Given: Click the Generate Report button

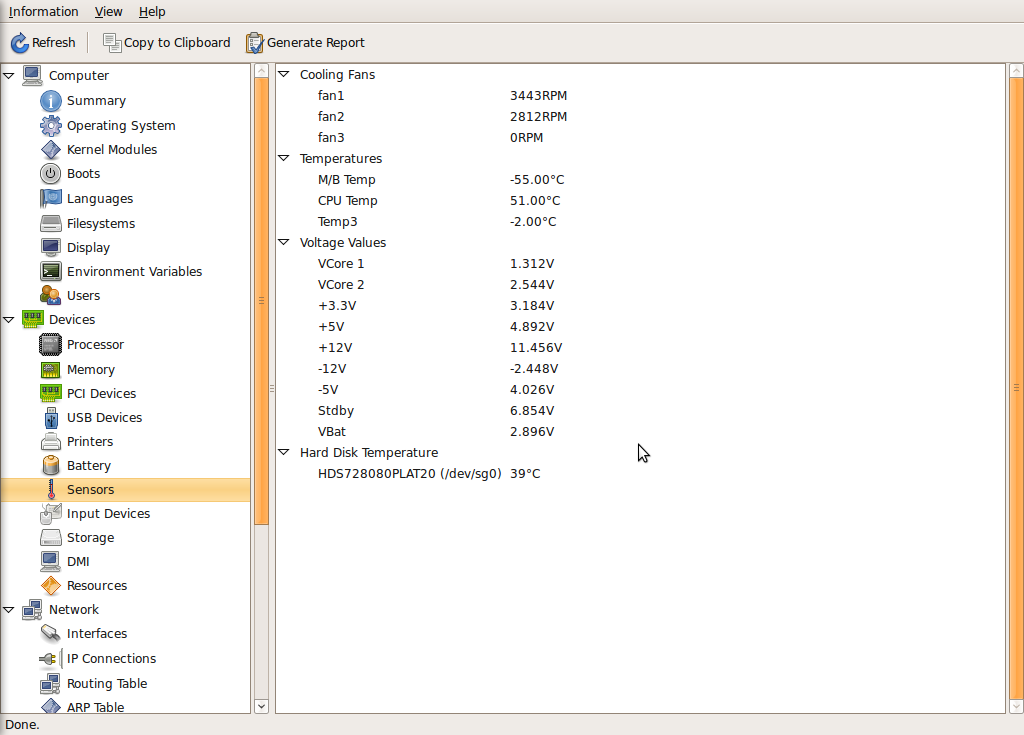Looking at the screenshot, I should pyautogui.click(x=305, y=43).
